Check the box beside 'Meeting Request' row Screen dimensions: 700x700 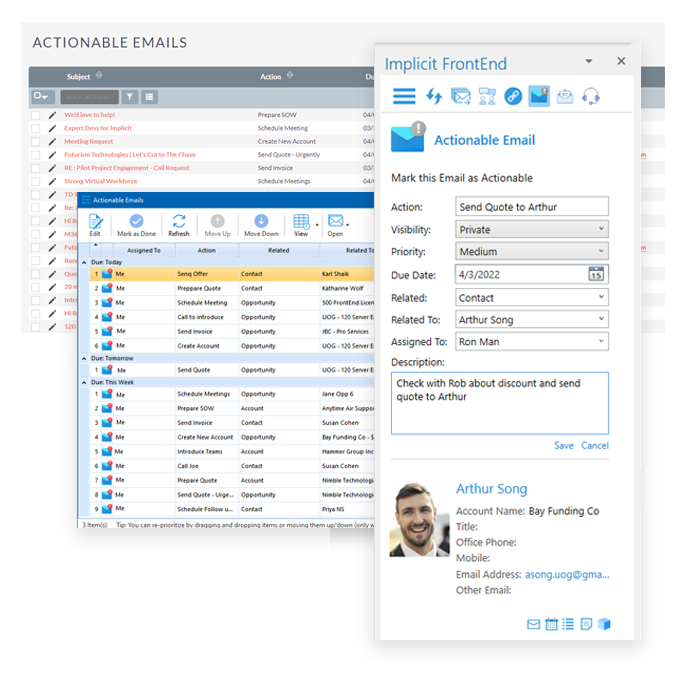click(36, 142)
